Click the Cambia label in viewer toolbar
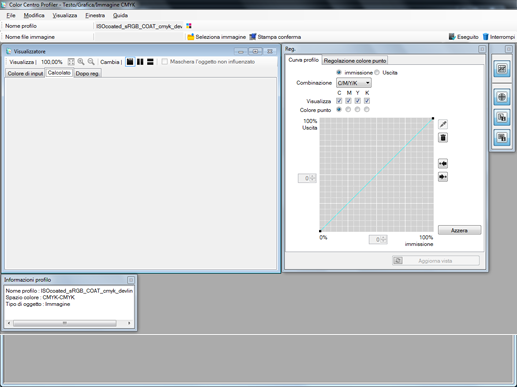517x387 pixels. coord(110,62)
